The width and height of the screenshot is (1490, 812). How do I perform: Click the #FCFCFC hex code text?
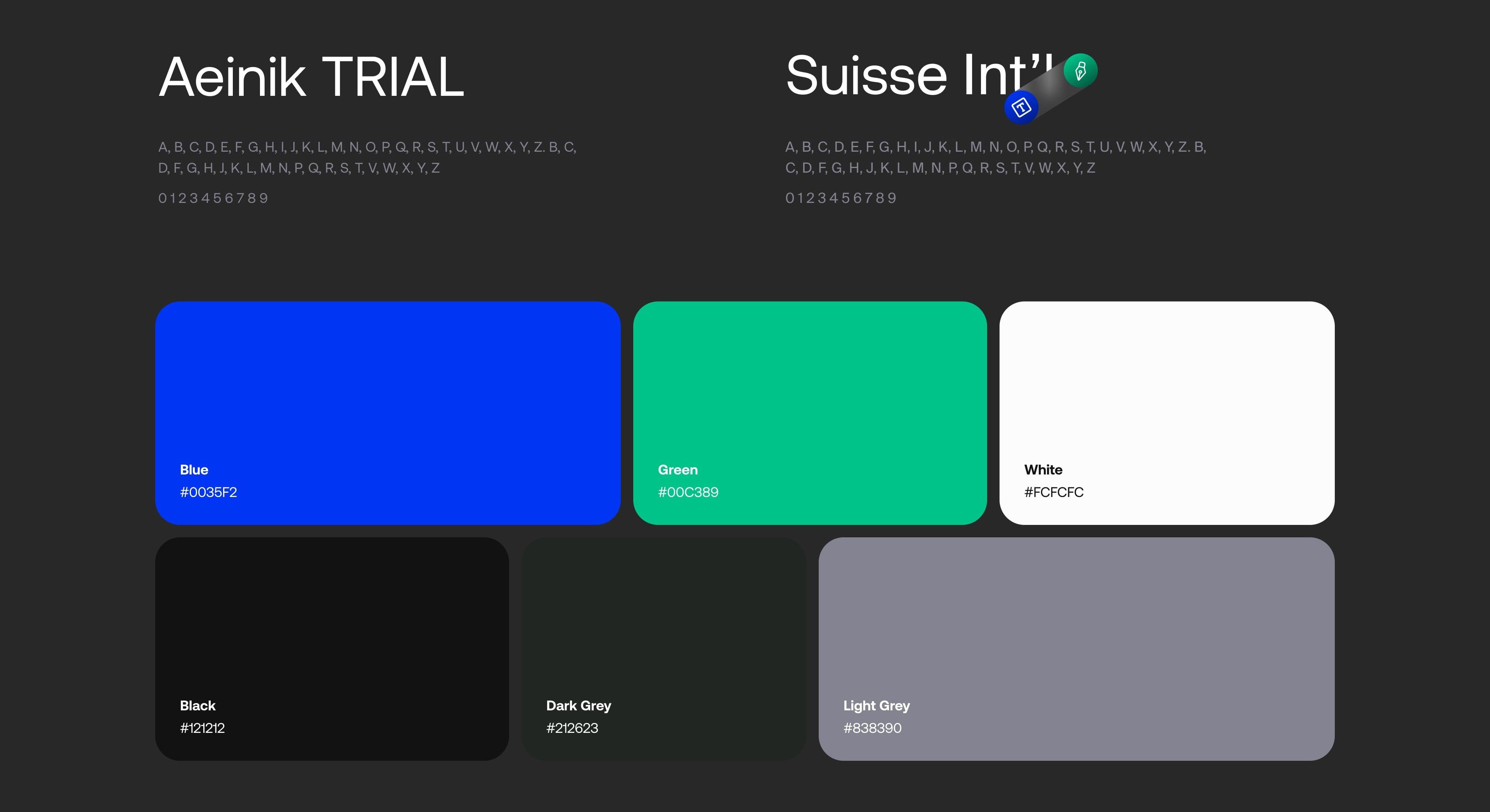coord(1053,492)
